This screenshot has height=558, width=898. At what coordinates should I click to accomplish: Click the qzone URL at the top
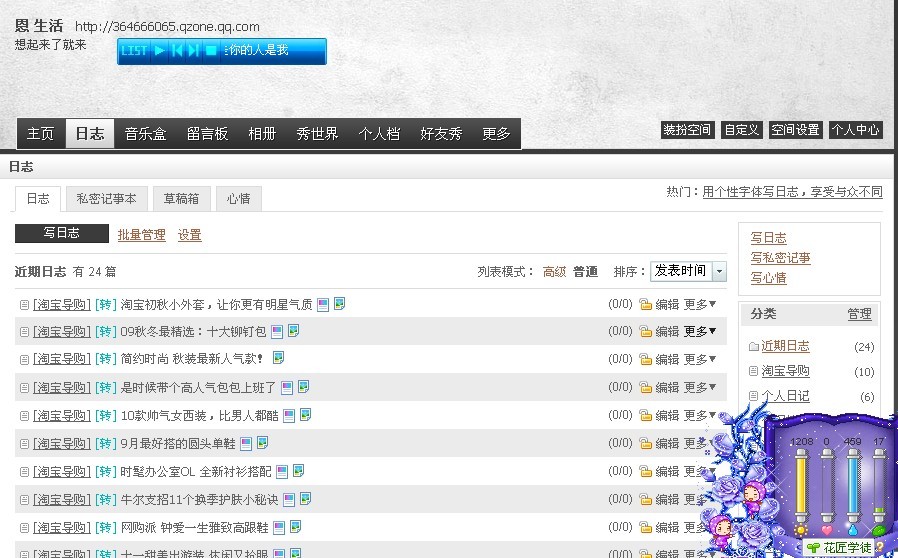click(x=167, y=27)
